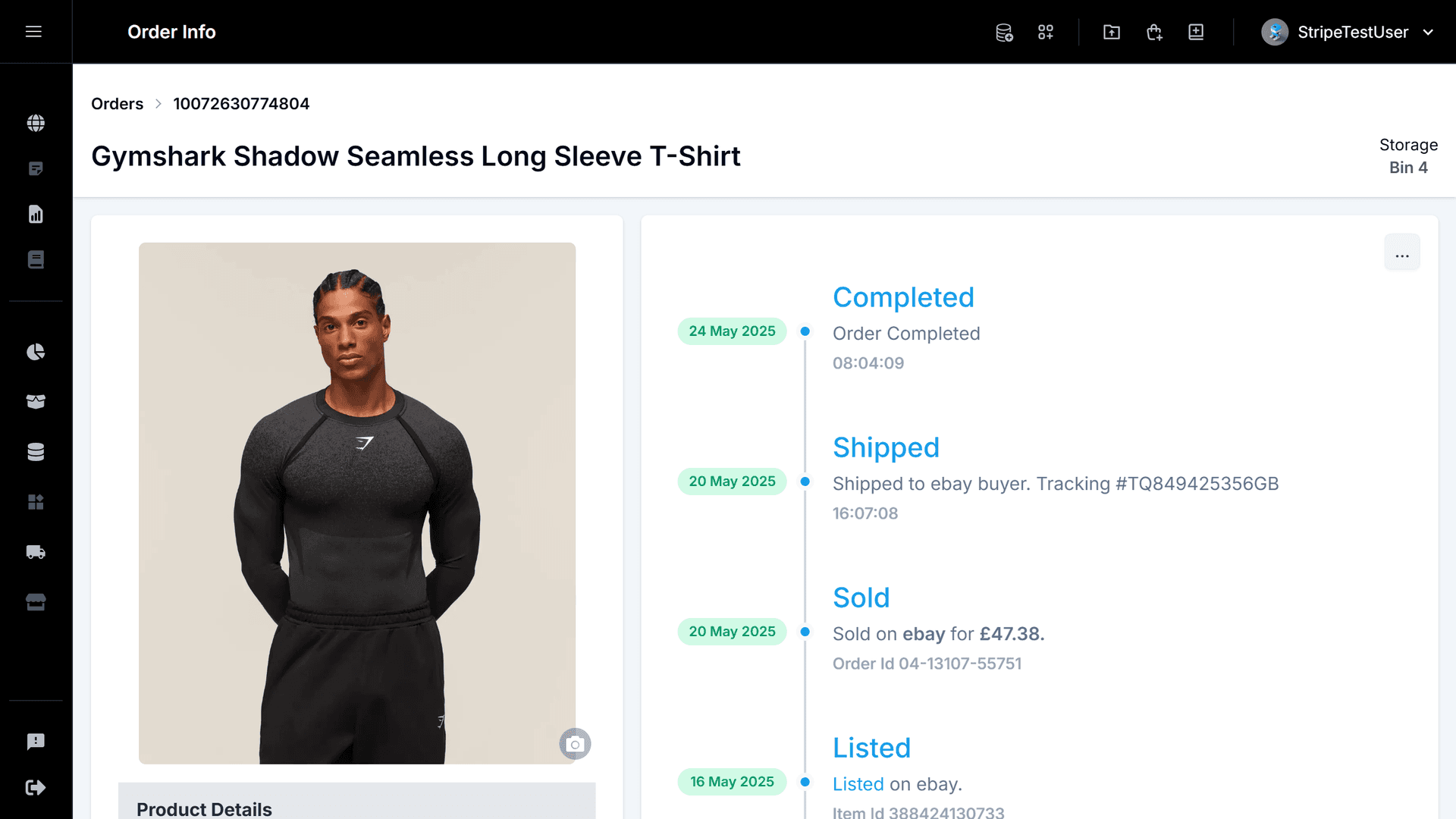
Task: Click the Orders breadcrumb link
Action: pos(117,104)
